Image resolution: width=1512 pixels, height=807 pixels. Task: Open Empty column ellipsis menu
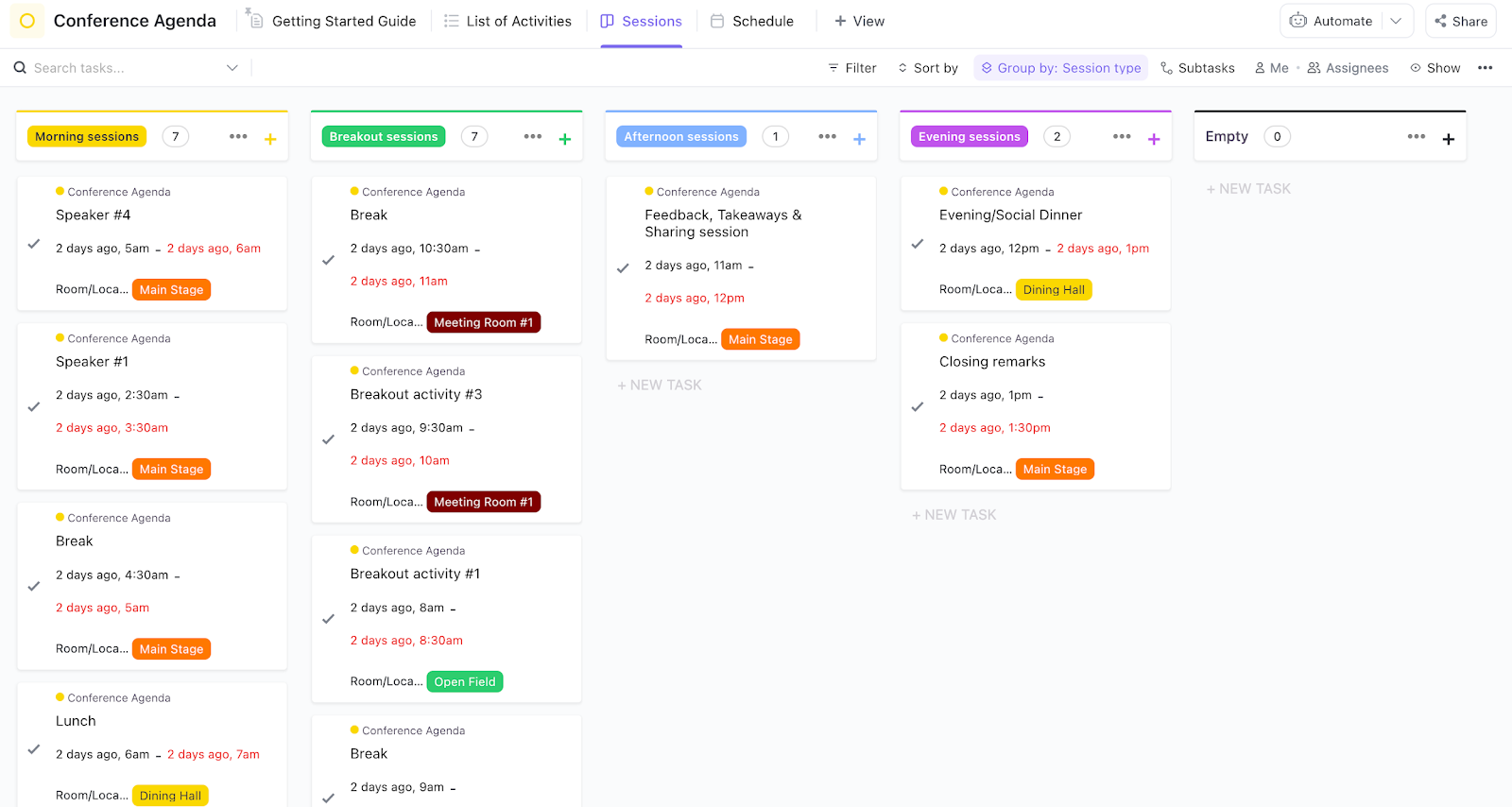(1417, 137)
